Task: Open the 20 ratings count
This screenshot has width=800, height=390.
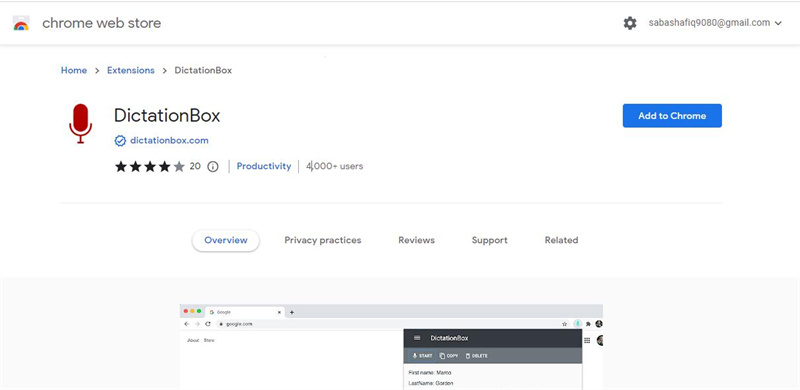Action: (195, 166)
